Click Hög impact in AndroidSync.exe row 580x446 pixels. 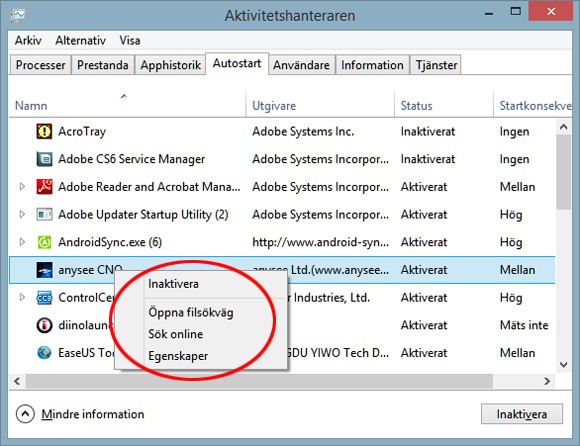click(x=511, y=242)
